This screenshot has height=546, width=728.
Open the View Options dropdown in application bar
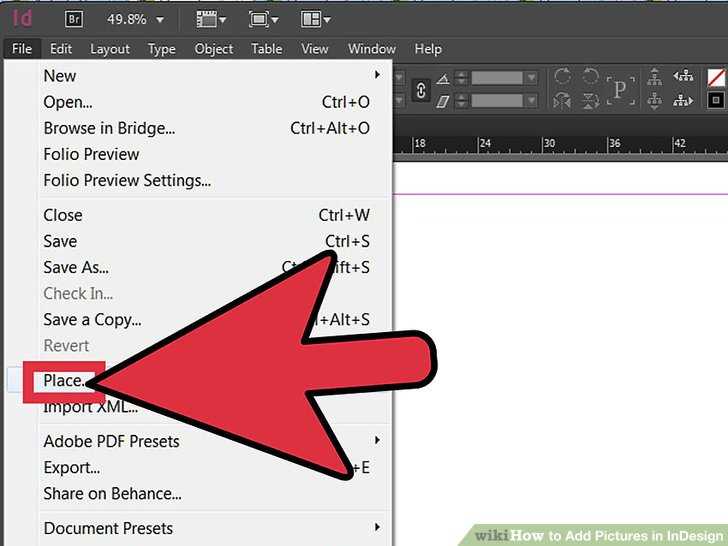pyautogui.click(x=211, y=20)
